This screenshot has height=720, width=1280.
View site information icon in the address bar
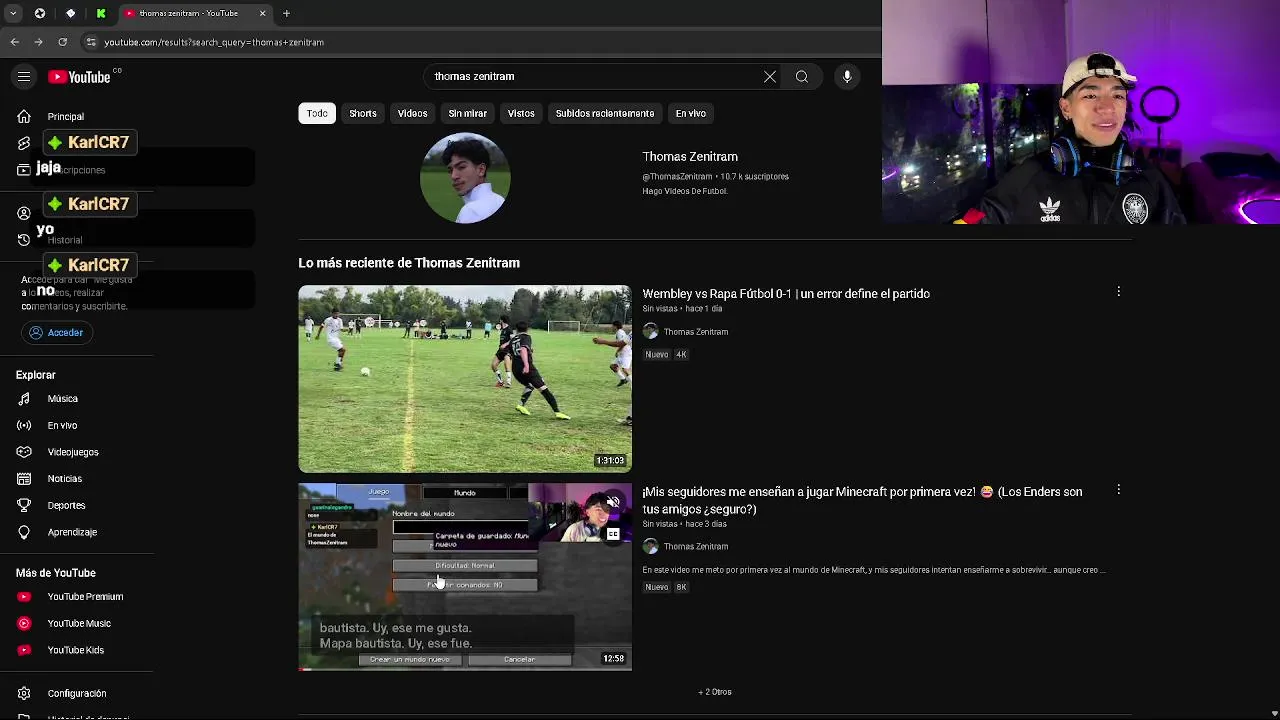tap(91, 42)
